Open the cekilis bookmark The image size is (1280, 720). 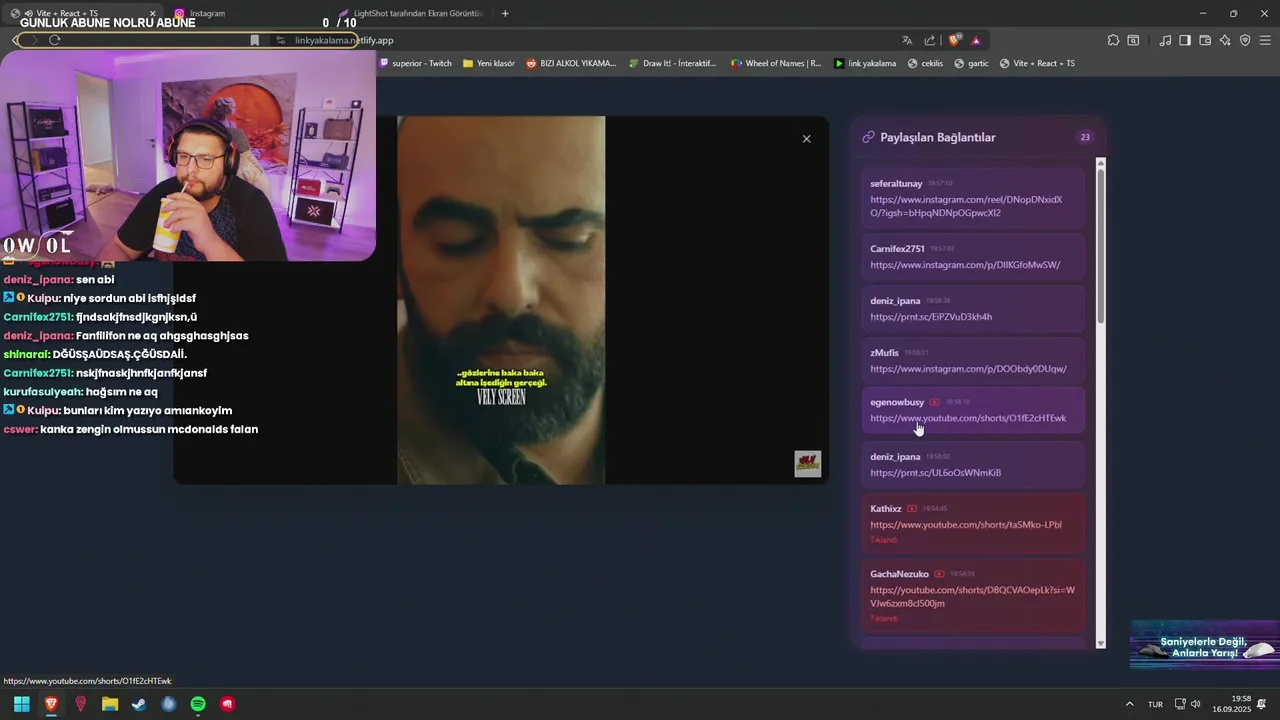[x=925, y=63]
